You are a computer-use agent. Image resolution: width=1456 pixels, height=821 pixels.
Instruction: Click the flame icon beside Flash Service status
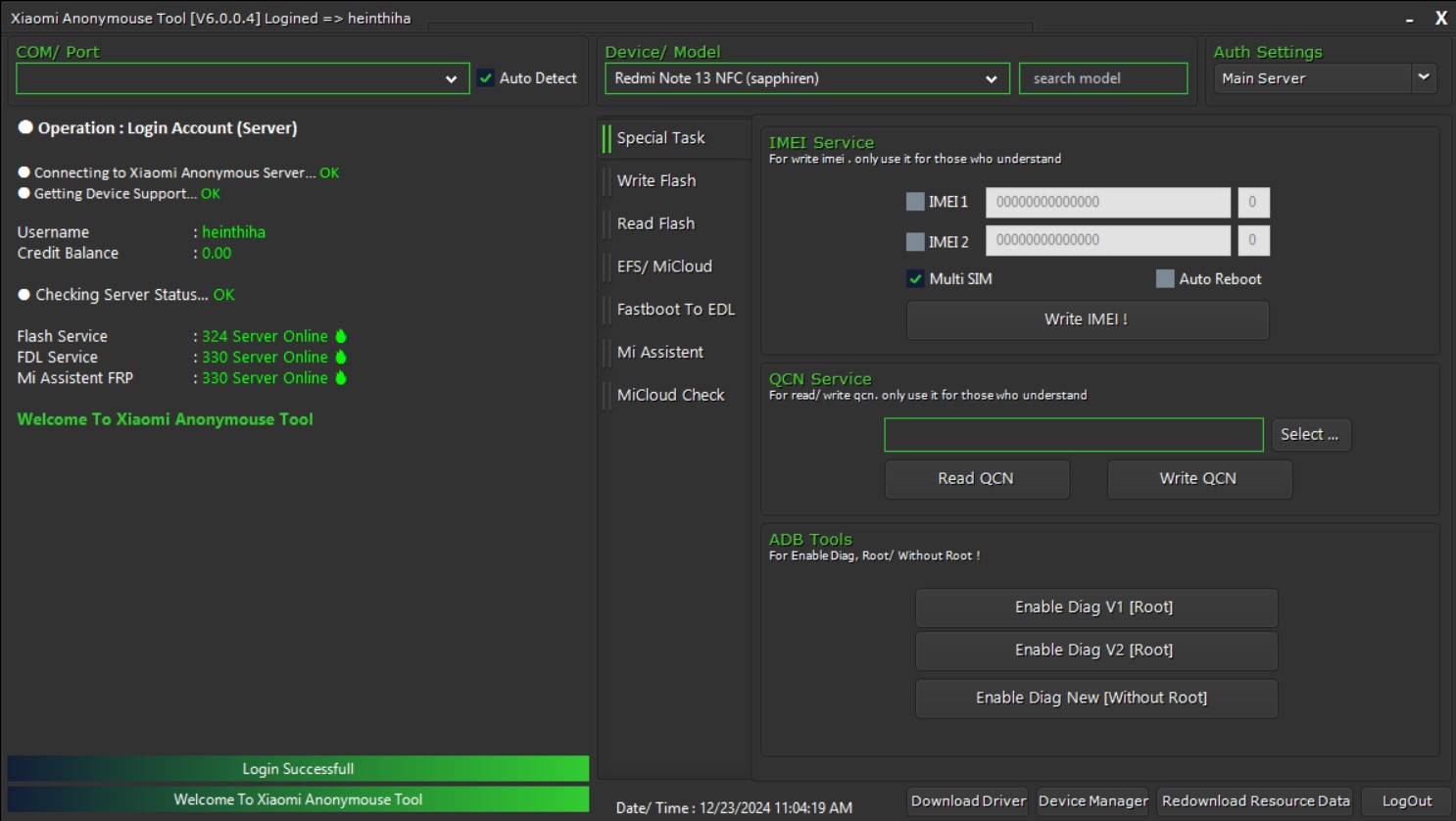341,336
